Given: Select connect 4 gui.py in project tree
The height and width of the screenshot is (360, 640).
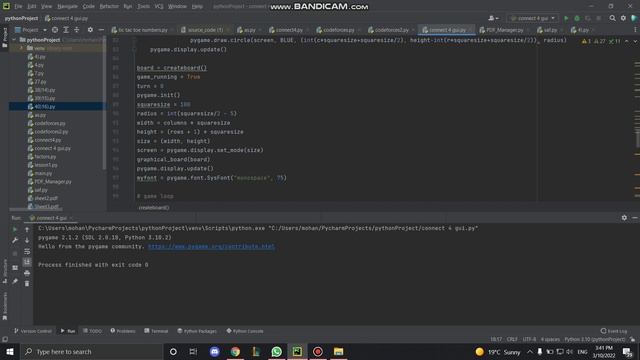Looking at the screenshot, I should [53, 149].
